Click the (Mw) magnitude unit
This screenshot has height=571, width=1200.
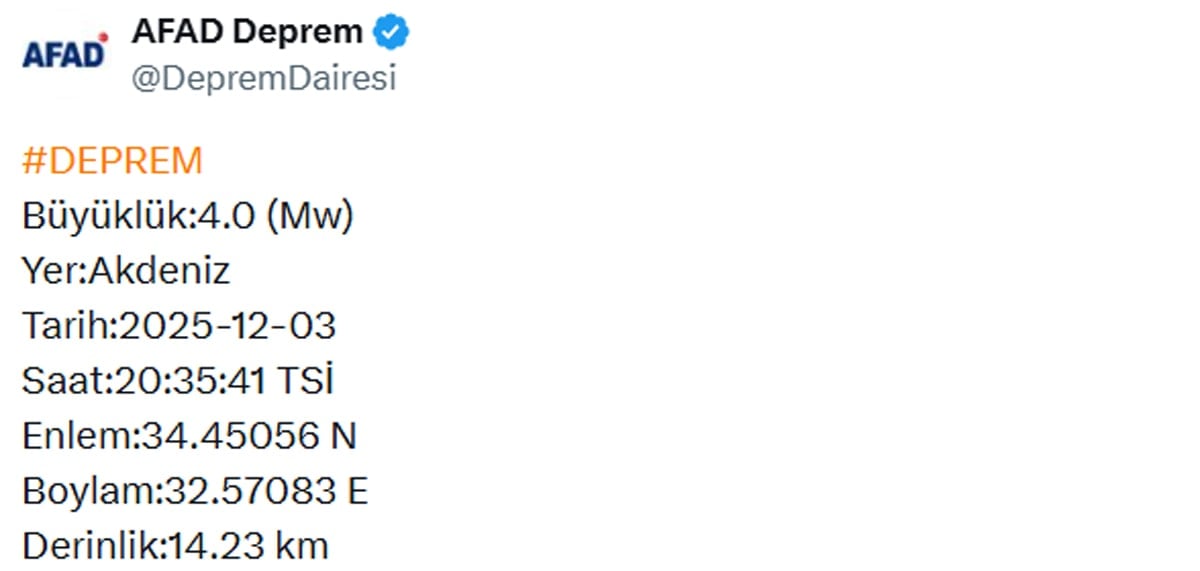[x=310, y=216]
